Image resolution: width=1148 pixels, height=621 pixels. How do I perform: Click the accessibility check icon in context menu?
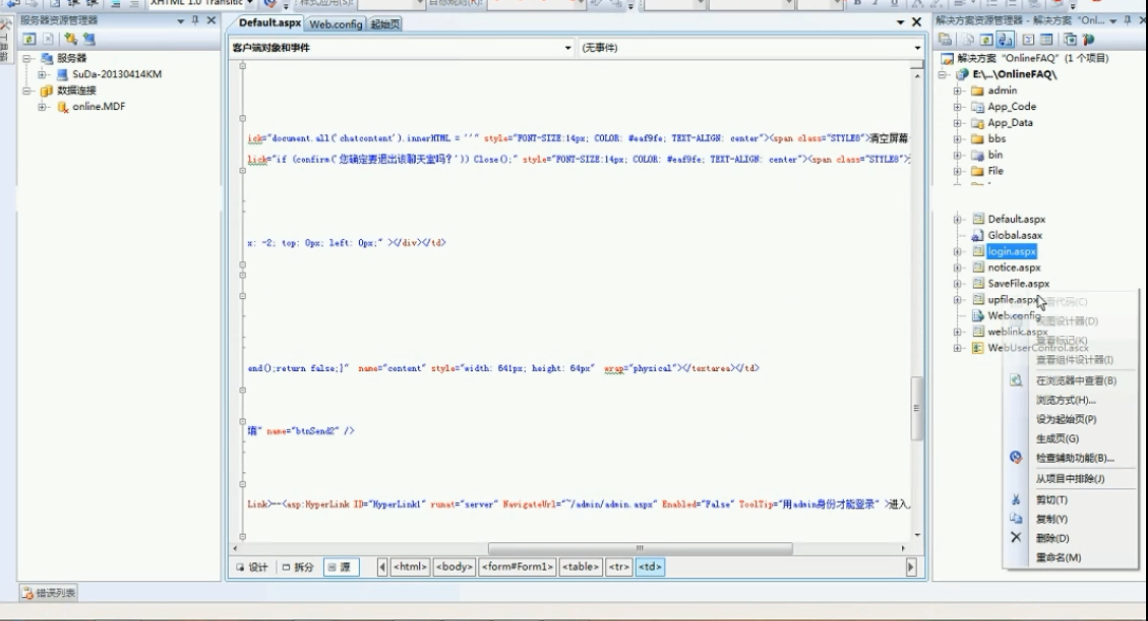coord(1015,458)
